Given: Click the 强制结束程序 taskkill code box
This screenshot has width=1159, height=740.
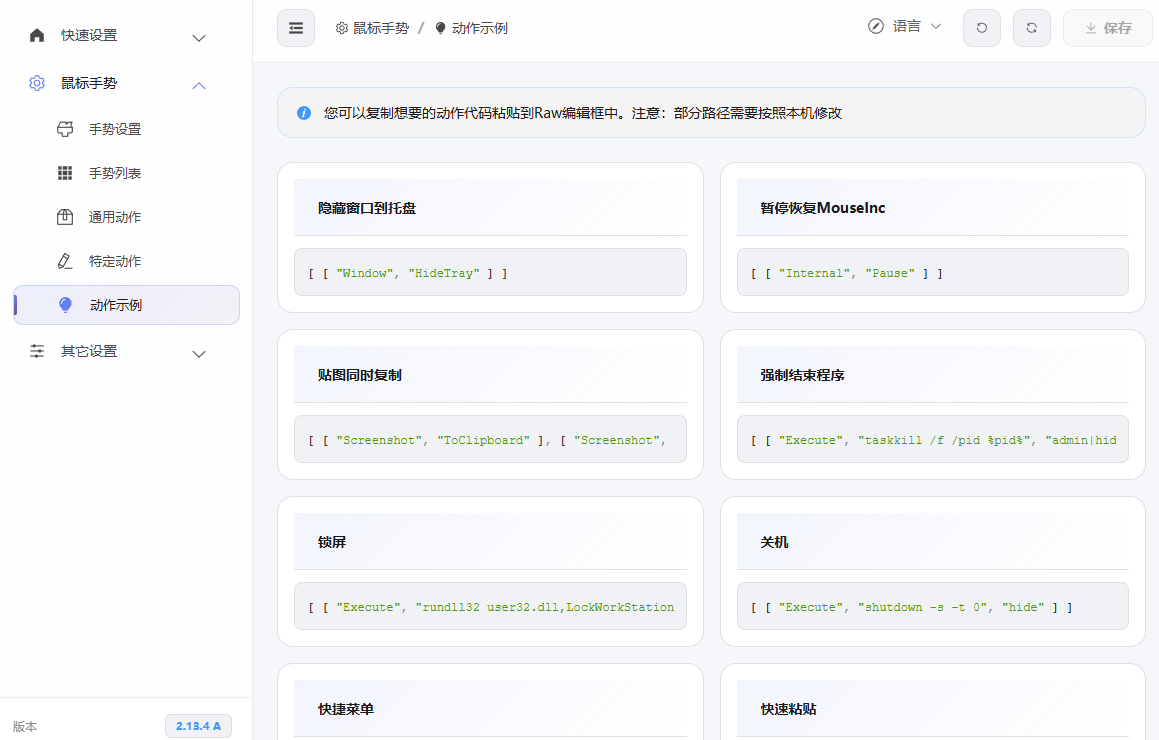Looking at the screenshot, I should 933,440.
